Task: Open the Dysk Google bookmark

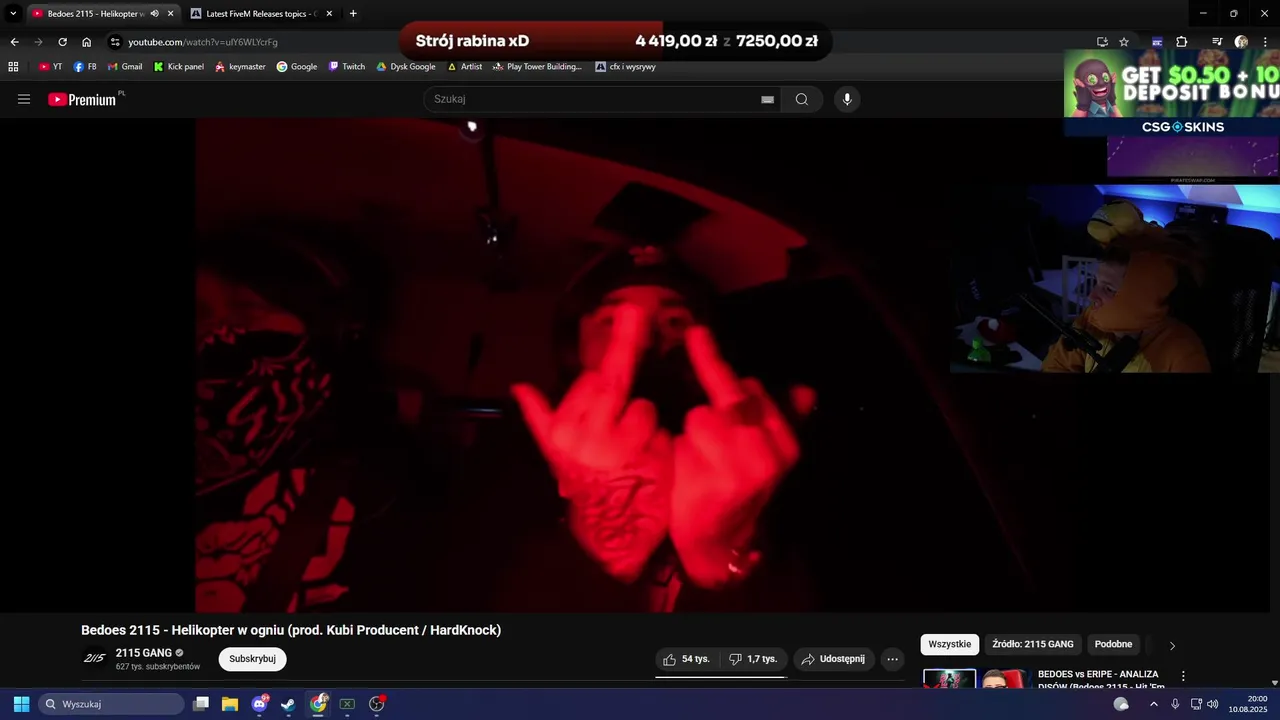Action: [x=406, y=67]
